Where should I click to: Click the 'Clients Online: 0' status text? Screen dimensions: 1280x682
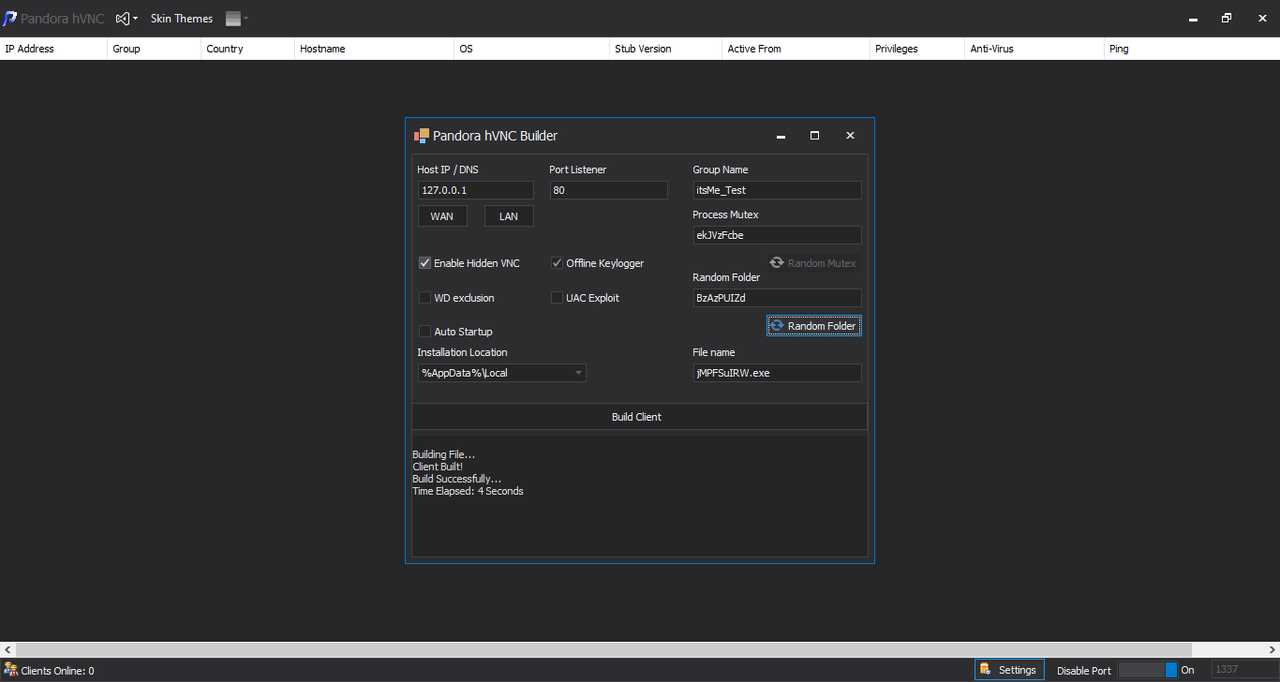point(58,671)
